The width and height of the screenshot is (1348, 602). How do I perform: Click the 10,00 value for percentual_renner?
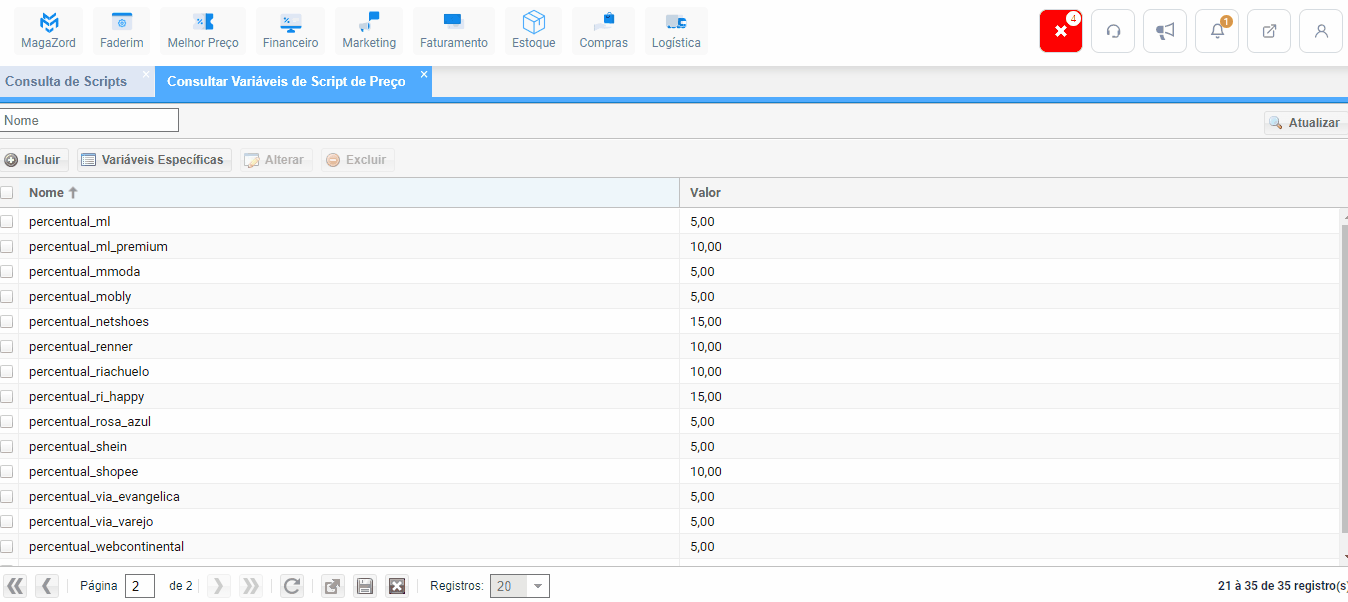pyautogui.click(x=705, y=346)
